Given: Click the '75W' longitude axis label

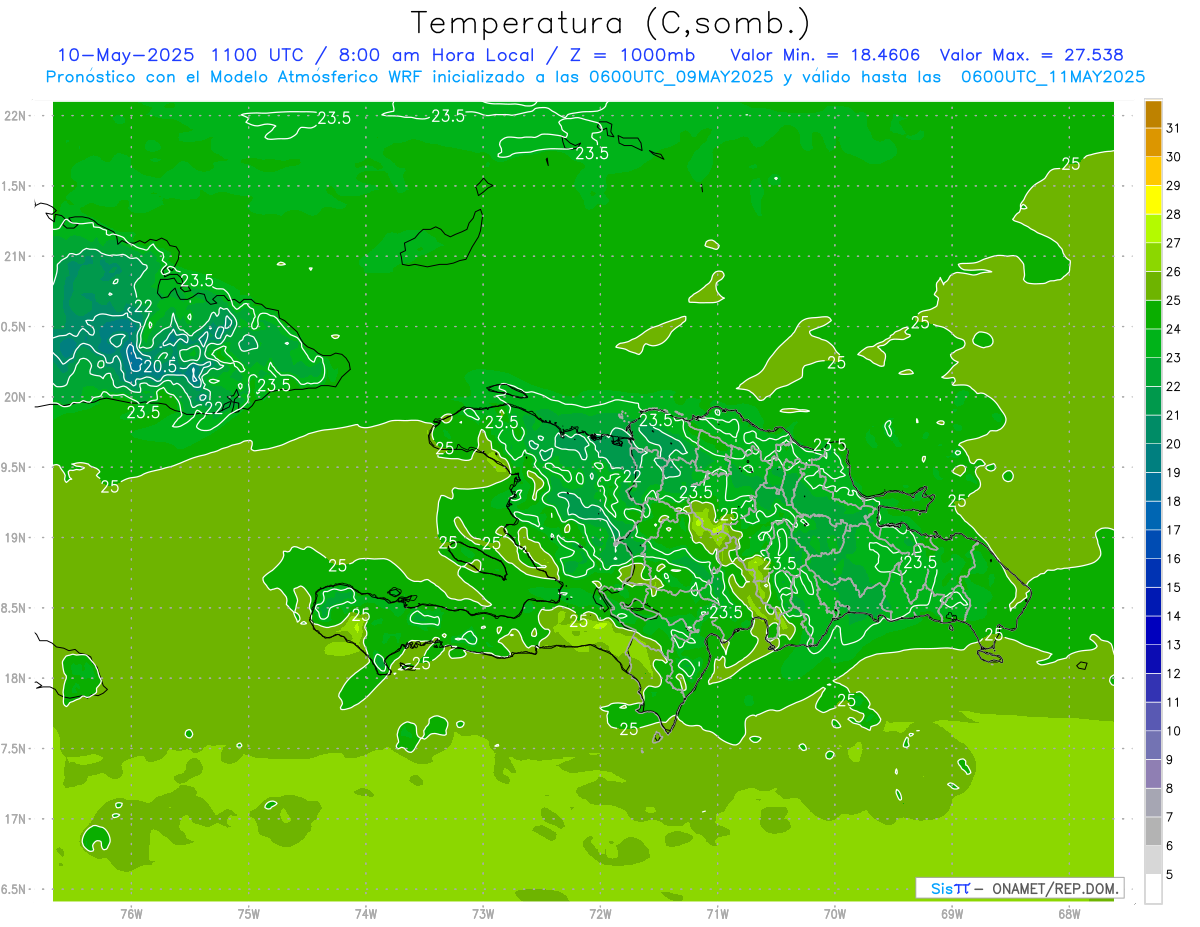Looking at the screenshot, I should 249,914.
